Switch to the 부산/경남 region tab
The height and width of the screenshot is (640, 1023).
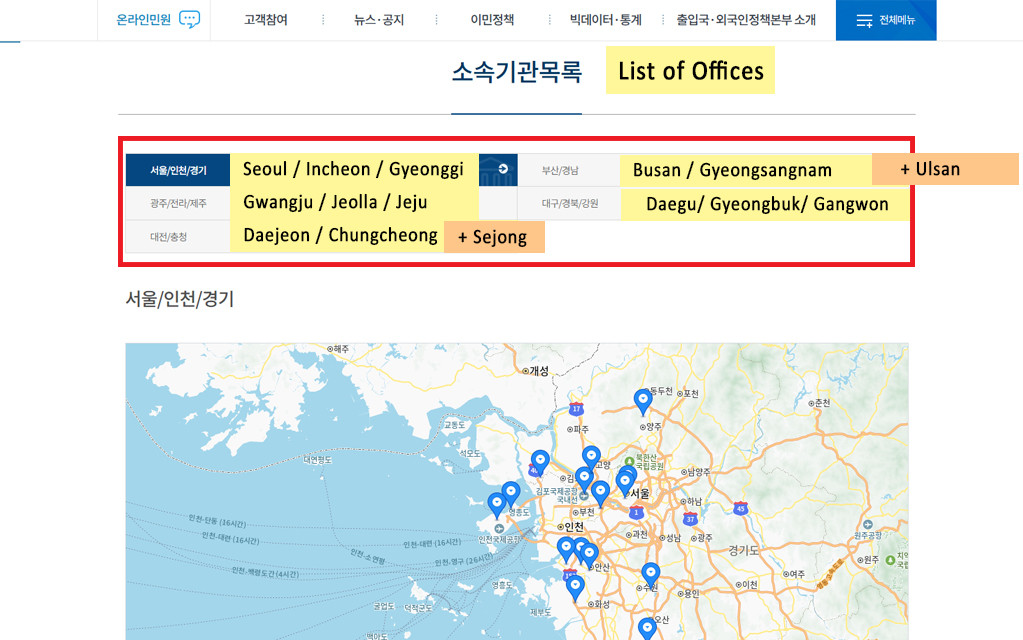(560, 170)
